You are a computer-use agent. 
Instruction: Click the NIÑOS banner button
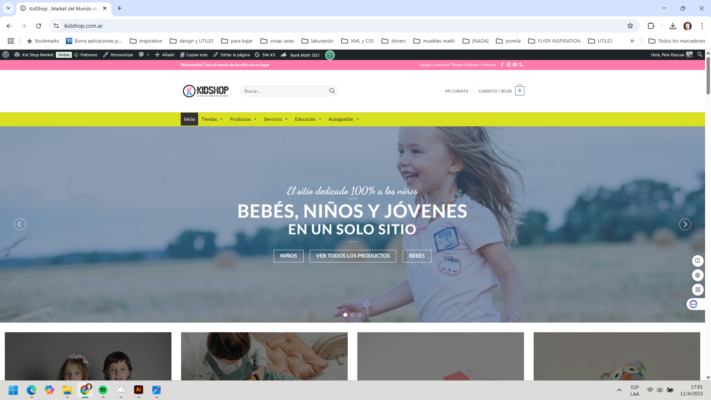click(x=288, y=256)
